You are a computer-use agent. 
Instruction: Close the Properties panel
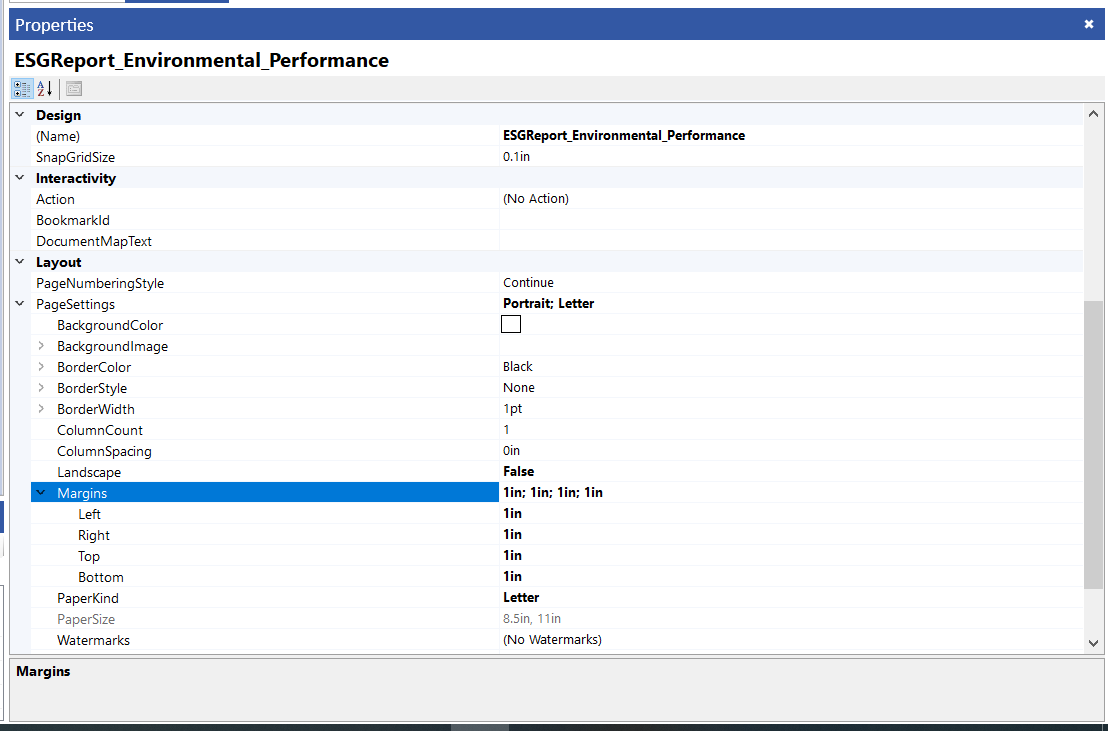(1089, 24)
